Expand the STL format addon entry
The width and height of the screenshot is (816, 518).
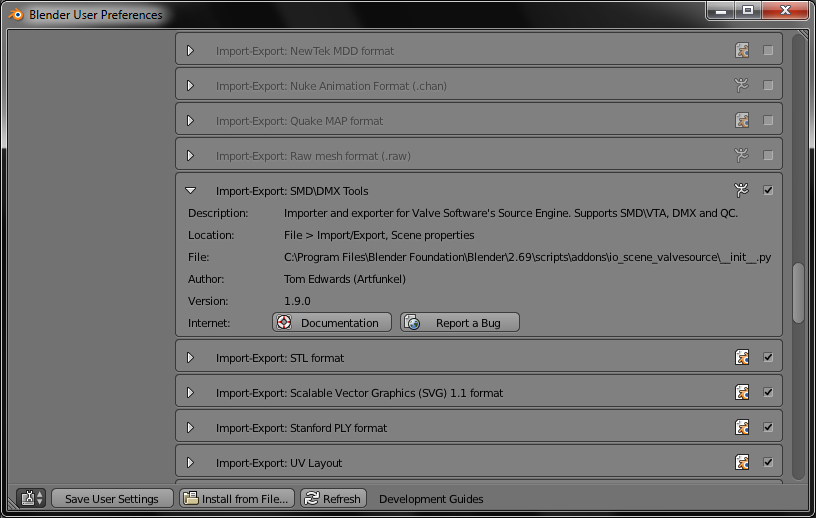click(191, 358)
